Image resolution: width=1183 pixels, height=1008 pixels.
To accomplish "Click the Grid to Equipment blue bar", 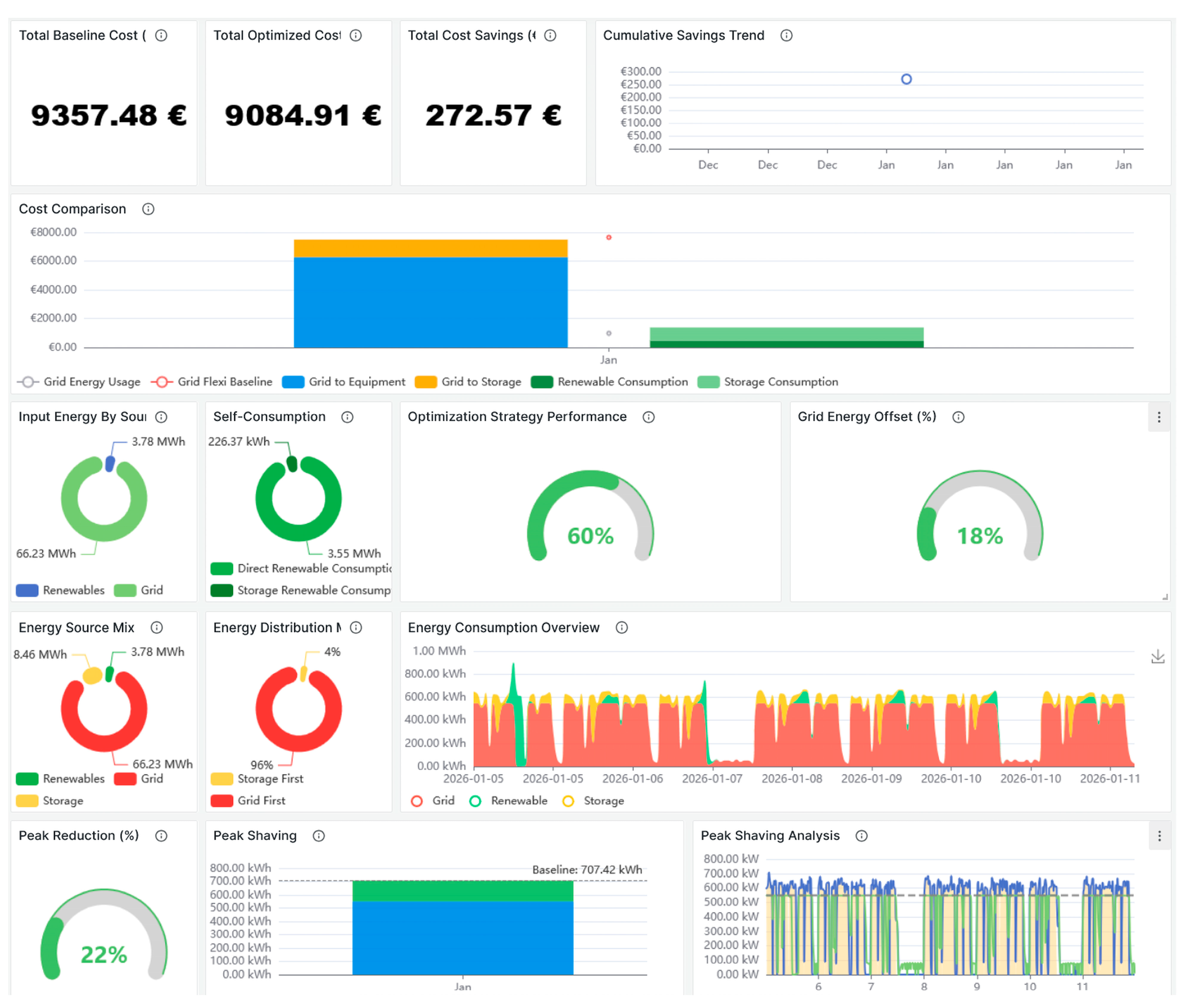I will point(430,302).
